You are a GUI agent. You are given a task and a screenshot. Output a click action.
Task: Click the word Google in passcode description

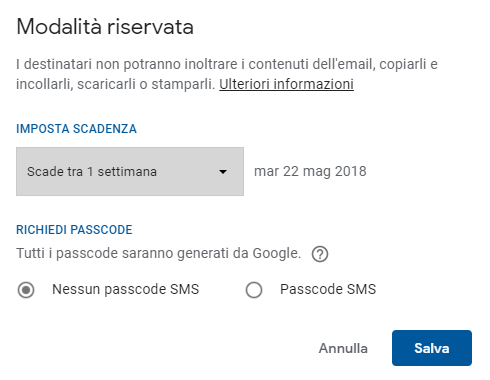277,253
